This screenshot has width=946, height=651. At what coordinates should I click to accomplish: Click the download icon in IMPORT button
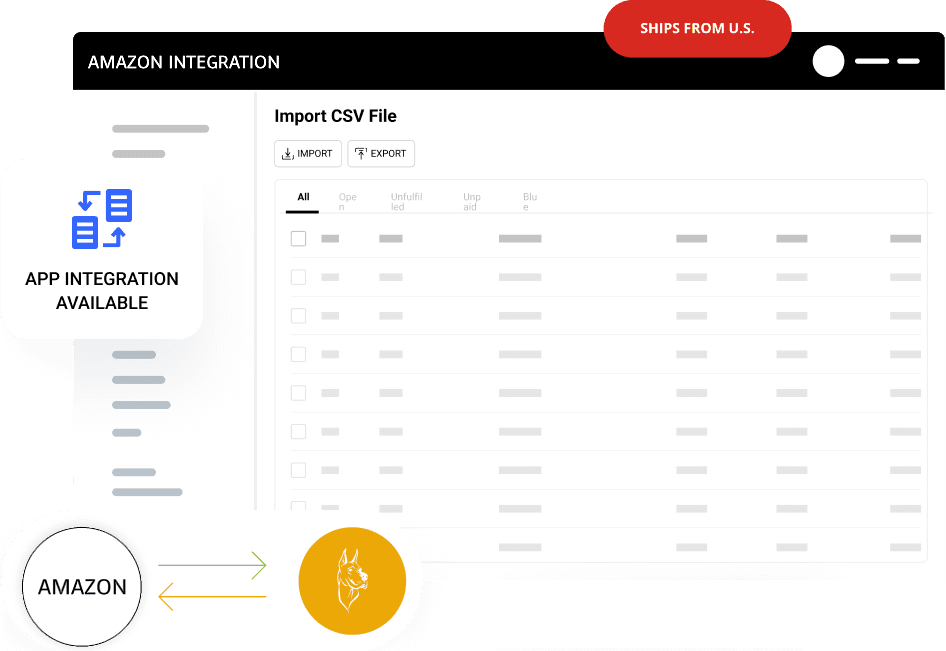tap(288, 154)
